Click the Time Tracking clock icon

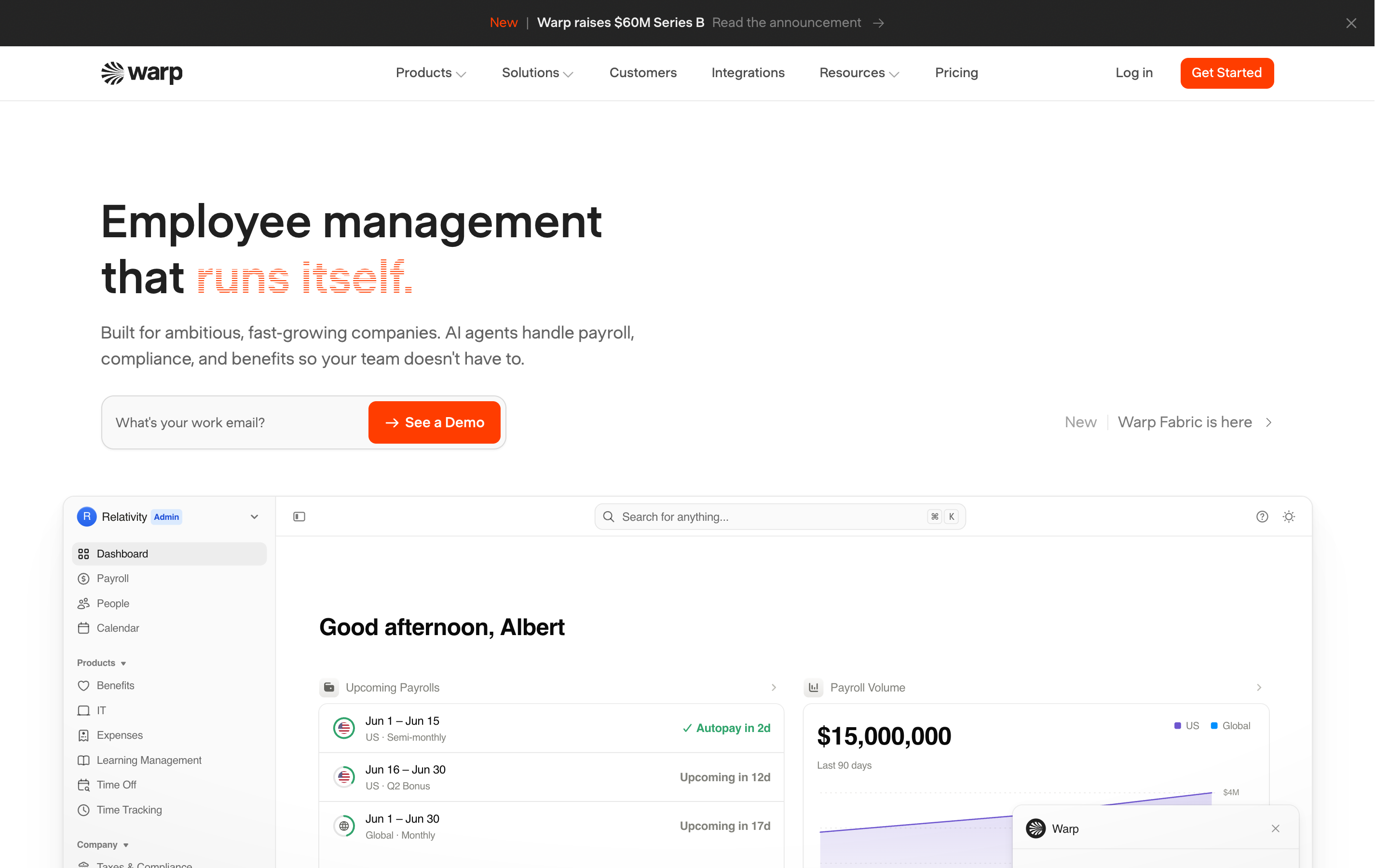pyautogui.click(x=83, y=810)
